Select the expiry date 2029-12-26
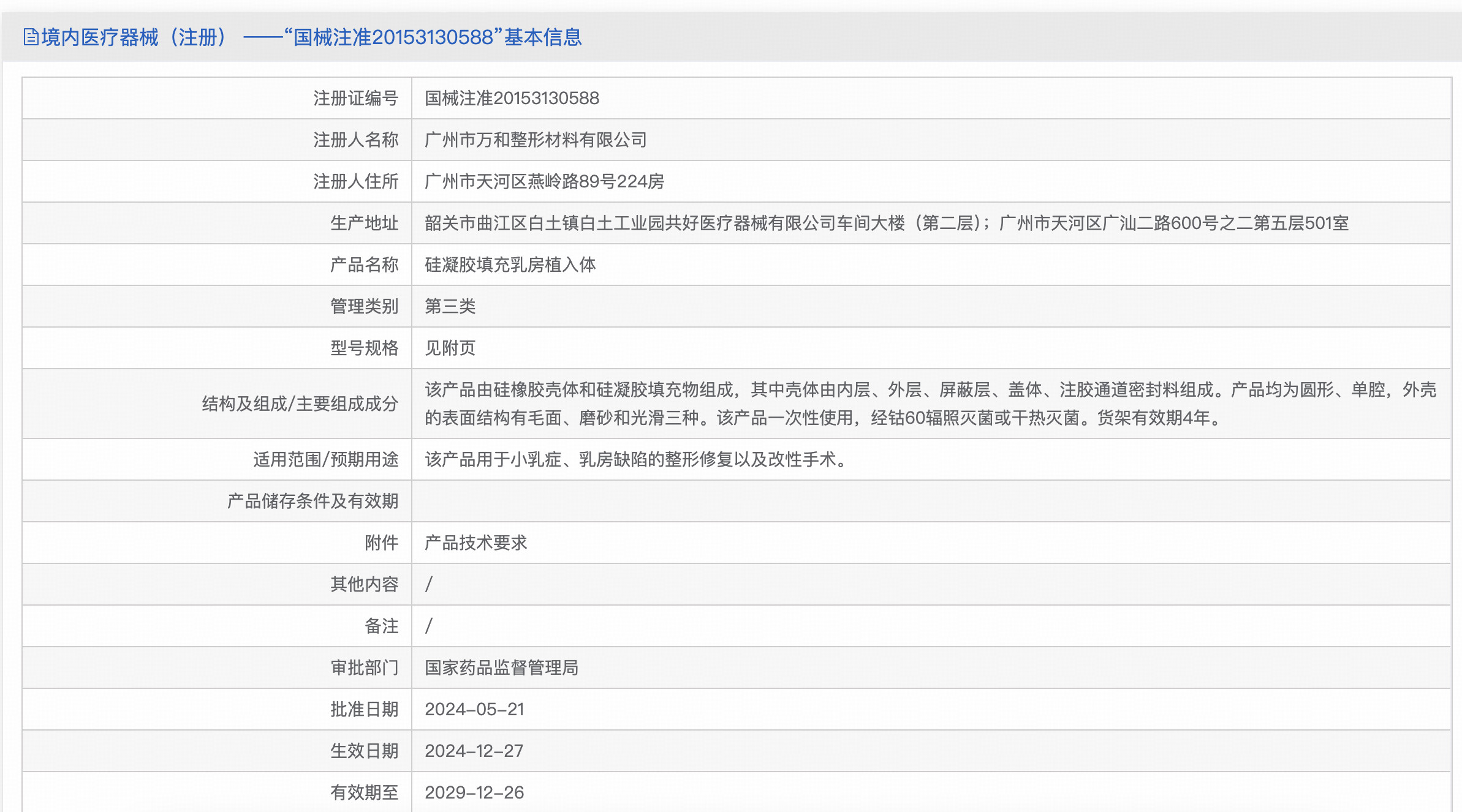 coord(475,792)
